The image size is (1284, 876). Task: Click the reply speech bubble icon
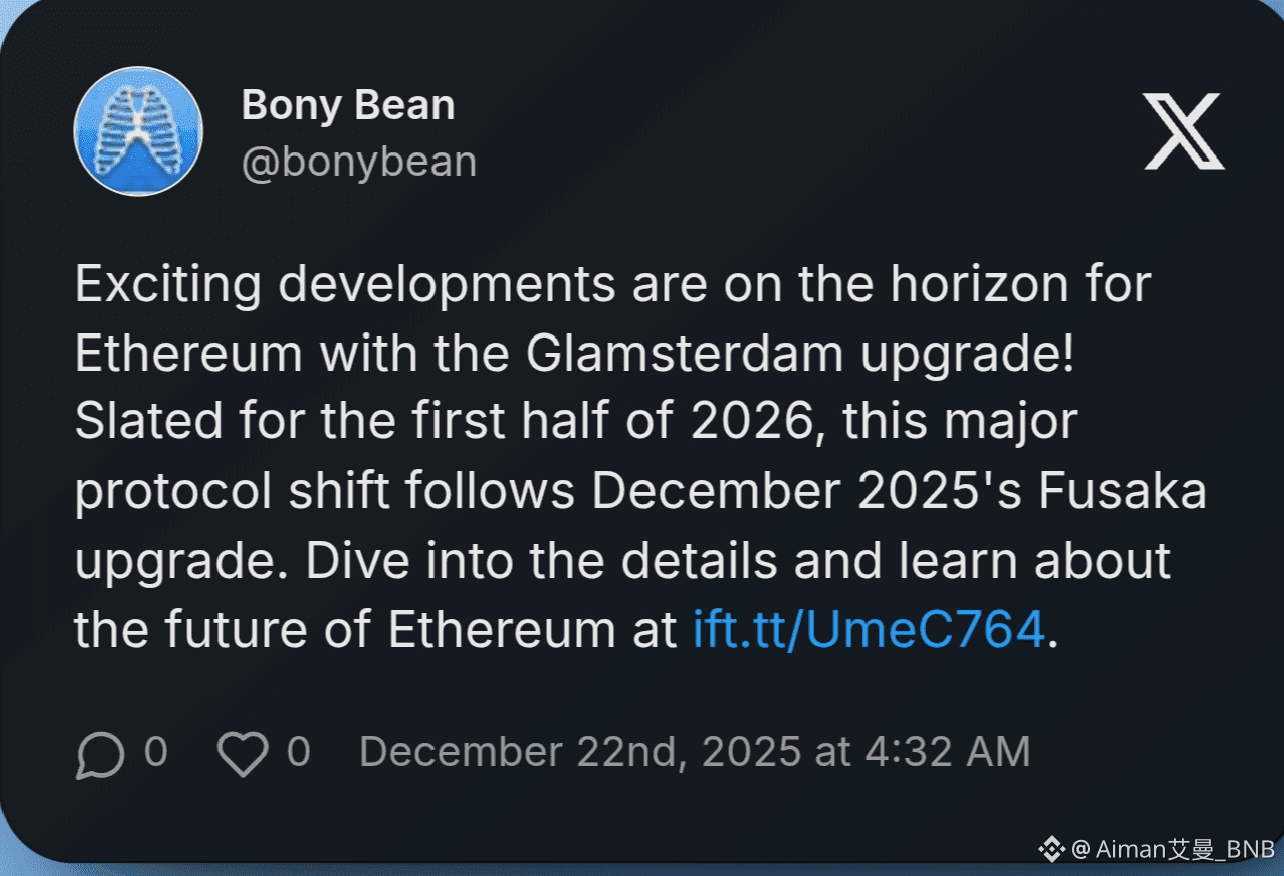[x=100, y=755]
